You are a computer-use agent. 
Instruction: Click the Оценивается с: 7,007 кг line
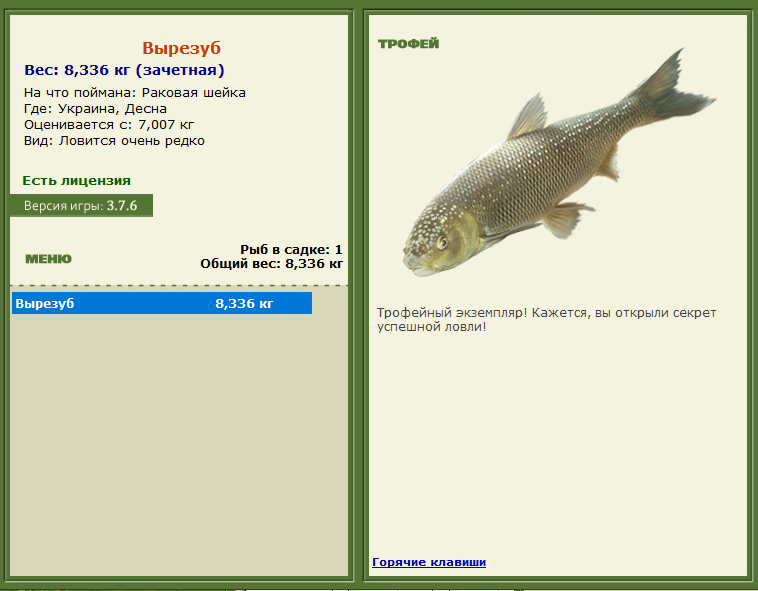click(x=109, y=125)
